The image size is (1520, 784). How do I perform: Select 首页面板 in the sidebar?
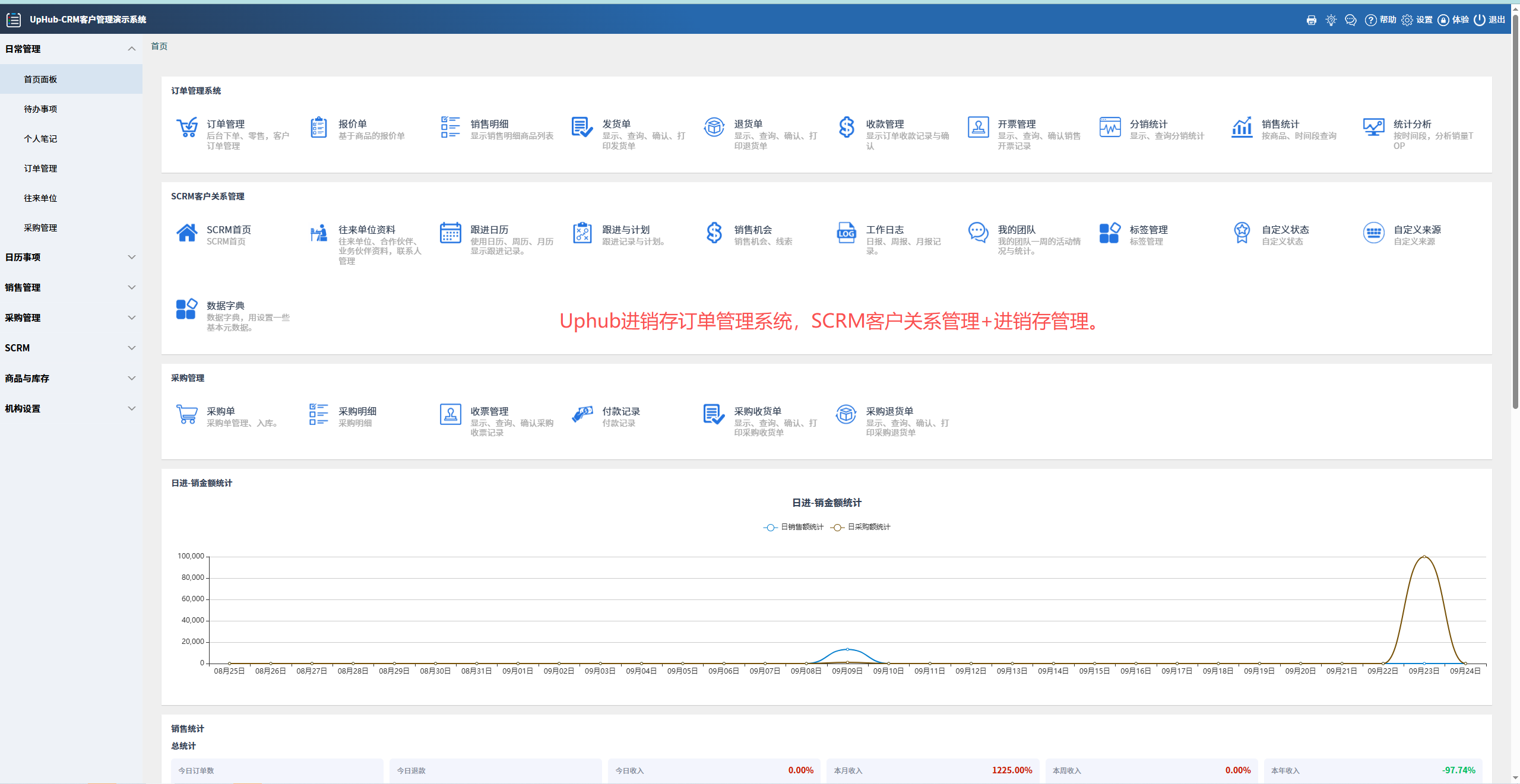[x=71, y=79]
